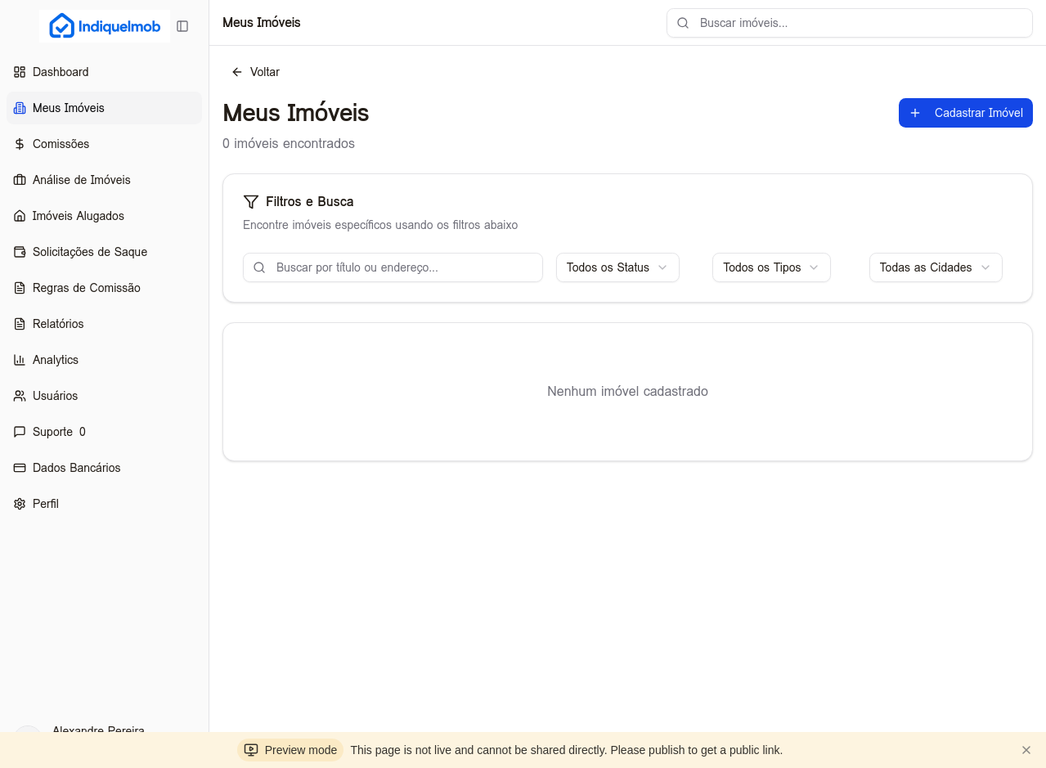Viewport: 1046px width, 768px height.
Task: Click the Dashboard grid icon
Action: [20, 72]
